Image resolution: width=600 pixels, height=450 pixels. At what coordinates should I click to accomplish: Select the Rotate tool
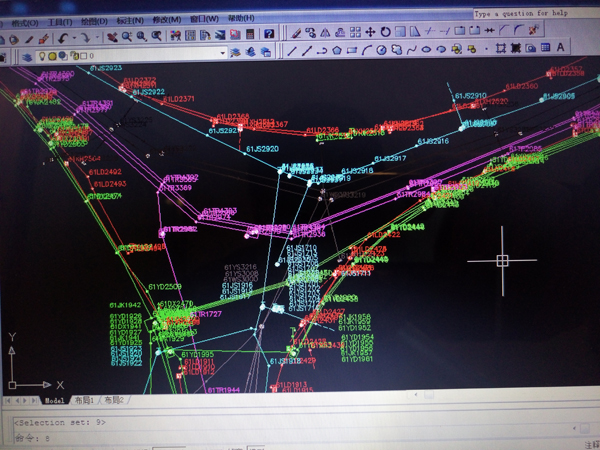[386, 31]
